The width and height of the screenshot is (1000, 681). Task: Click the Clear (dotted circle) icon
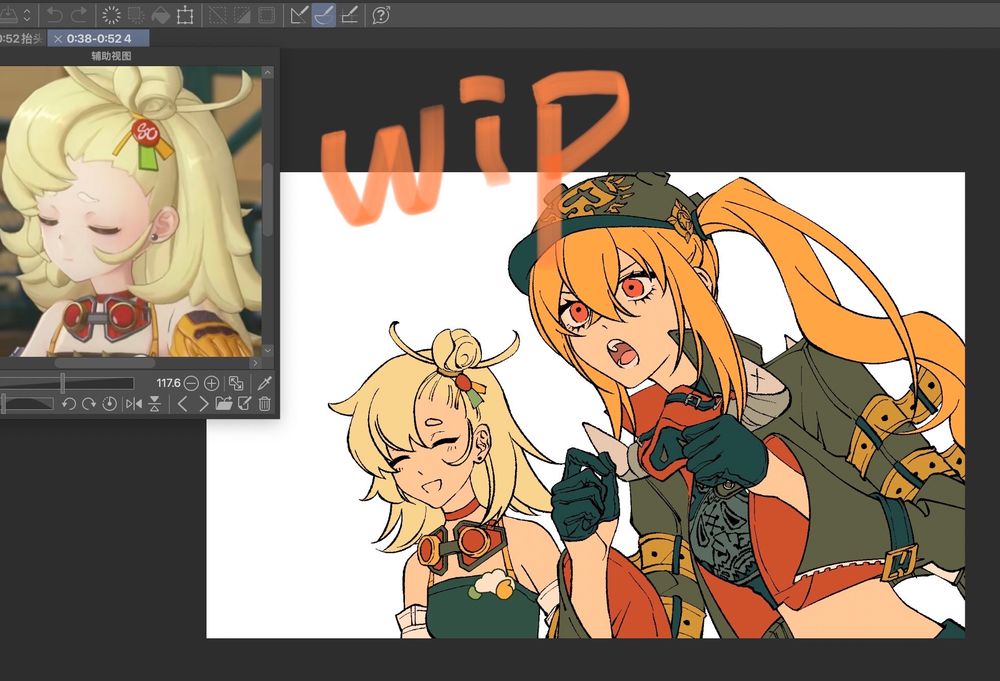(x=111, y=15)
